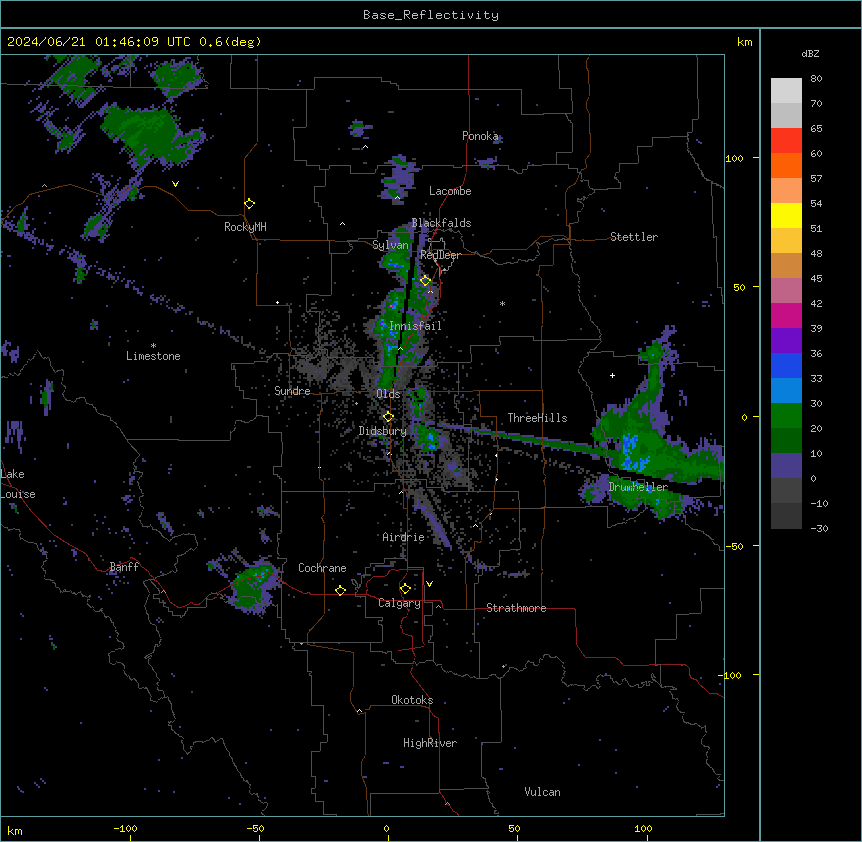Click the Sundre label
This screenshot has width=862, height=842.
click(292, 391)
